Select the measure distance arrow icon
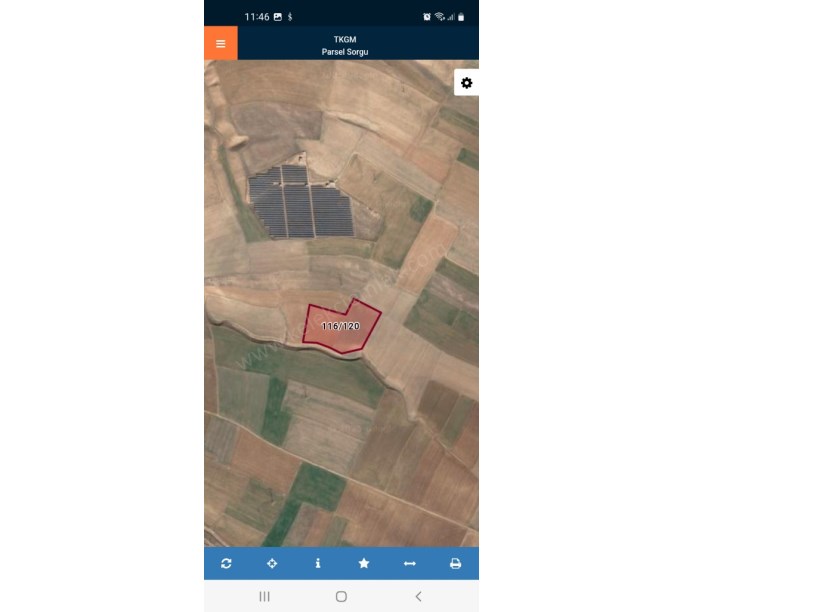 pyautogui.click(x=410, y=563)
